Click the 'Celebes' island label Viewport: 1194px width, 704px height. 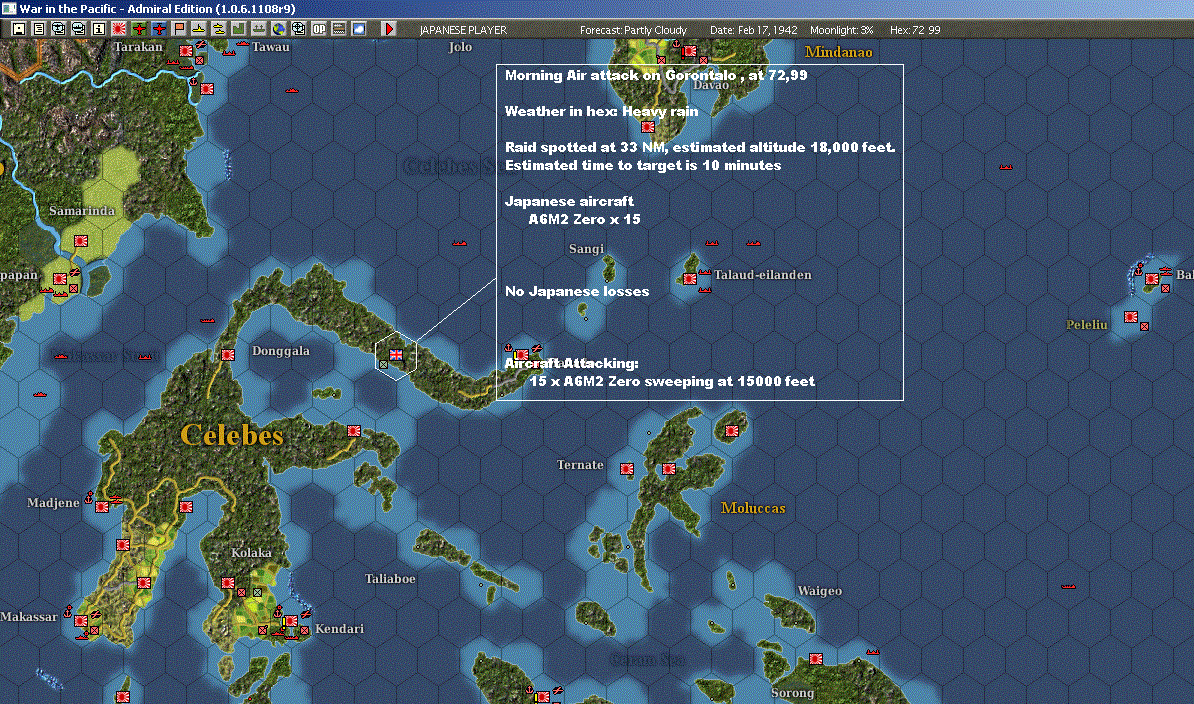click(232, 435)
